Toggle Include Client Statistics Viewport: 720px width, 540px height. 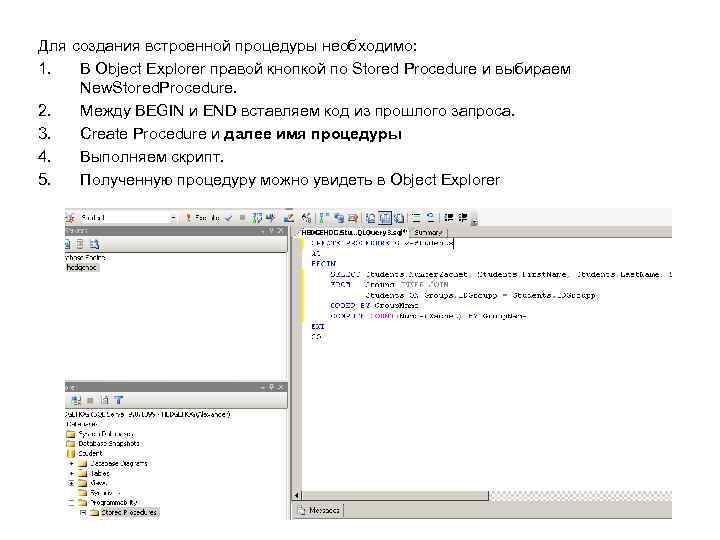click(339, 218)
